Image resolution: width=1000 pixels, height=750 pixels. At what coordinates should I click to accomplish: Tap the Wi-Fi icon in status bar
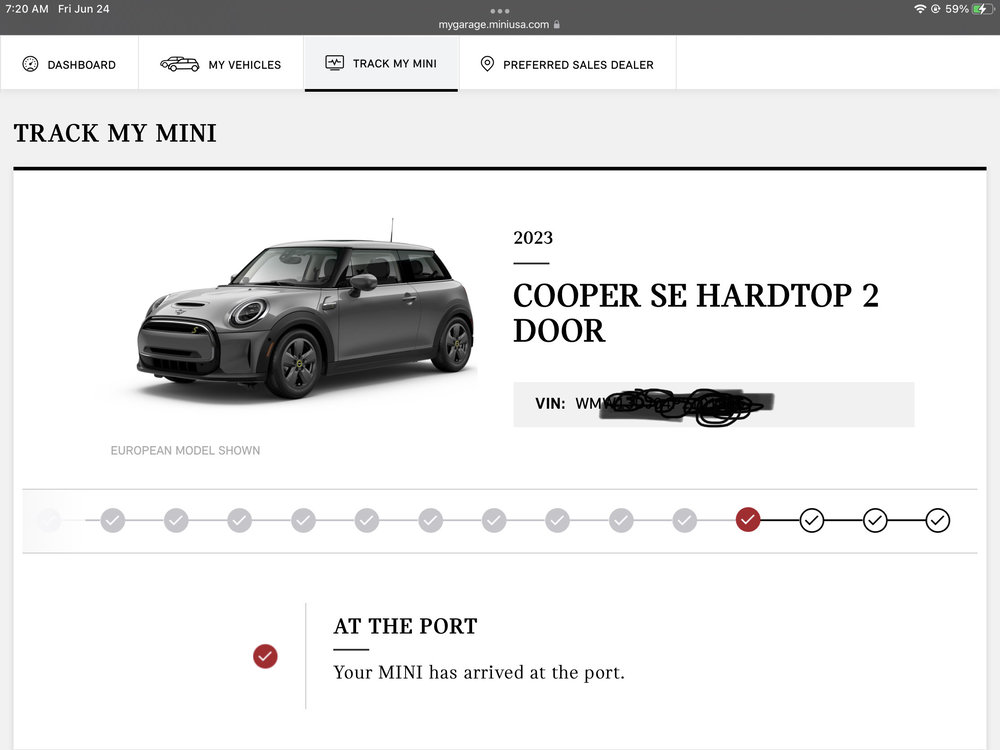(920, 9)
